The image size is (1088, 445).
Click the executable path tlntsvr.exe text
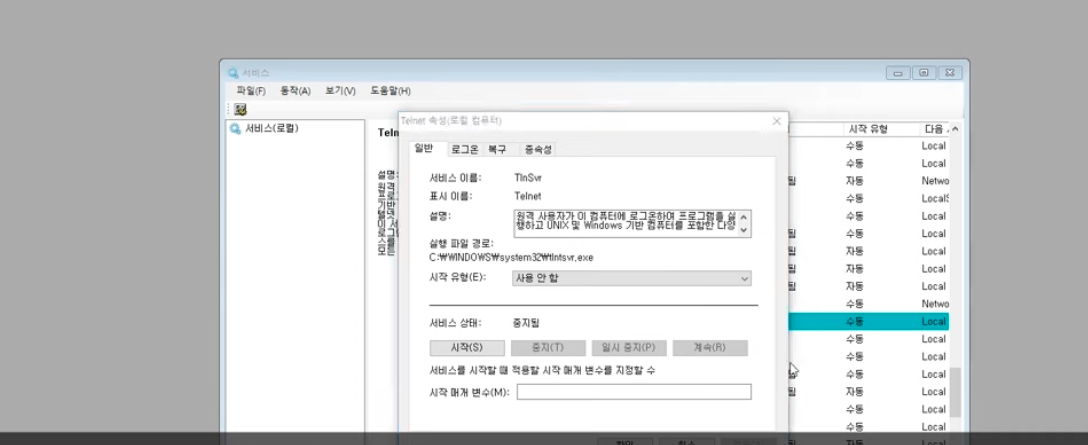[511, 258]
